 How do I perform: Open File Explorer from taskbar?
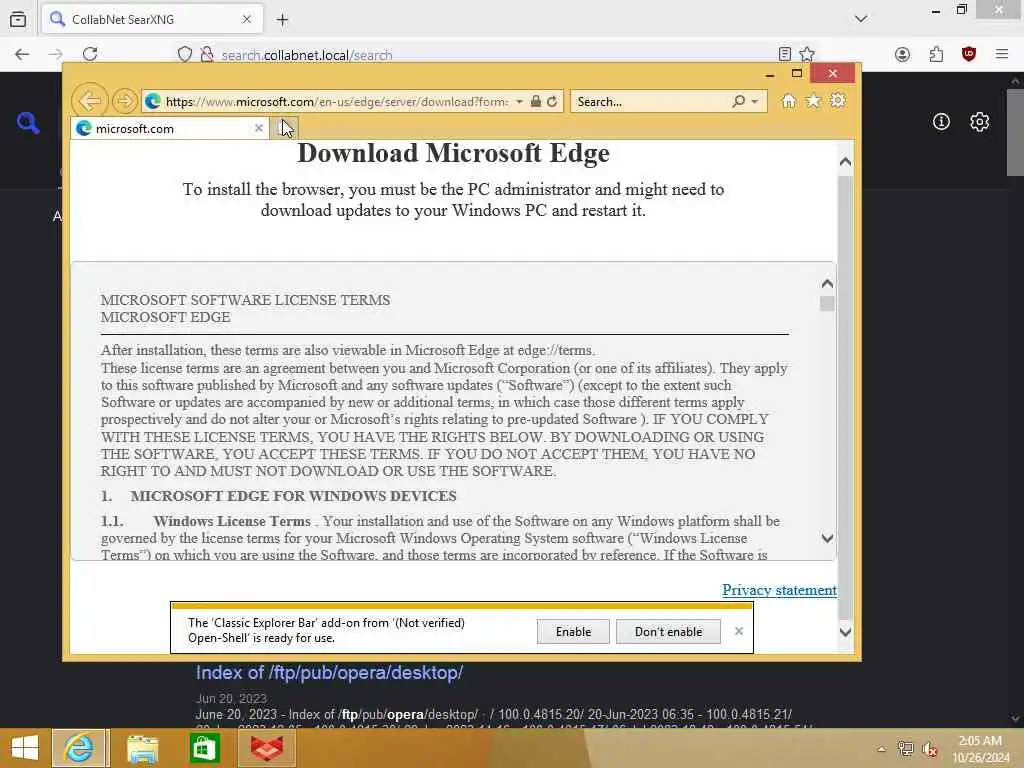click(x=142, y=748)
